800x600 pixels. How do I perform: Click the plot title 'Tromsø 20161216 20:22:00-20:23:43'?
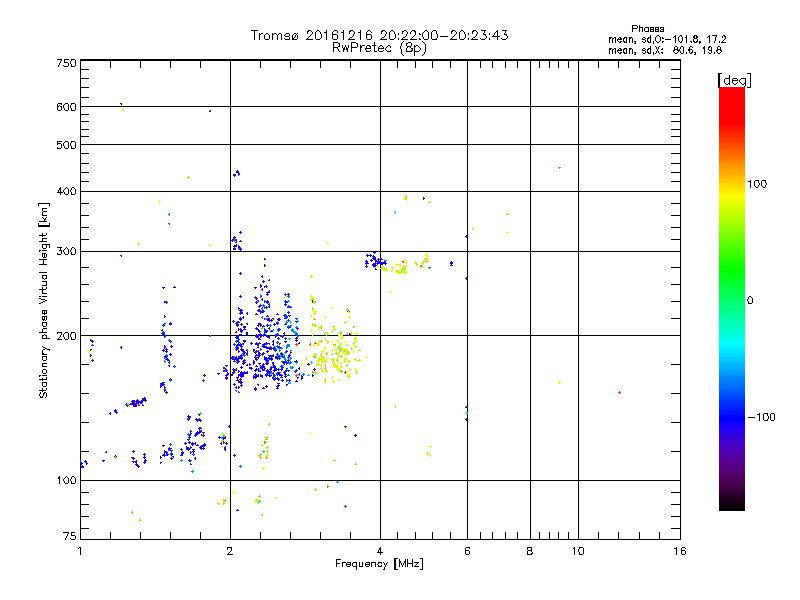coord(379,35)
